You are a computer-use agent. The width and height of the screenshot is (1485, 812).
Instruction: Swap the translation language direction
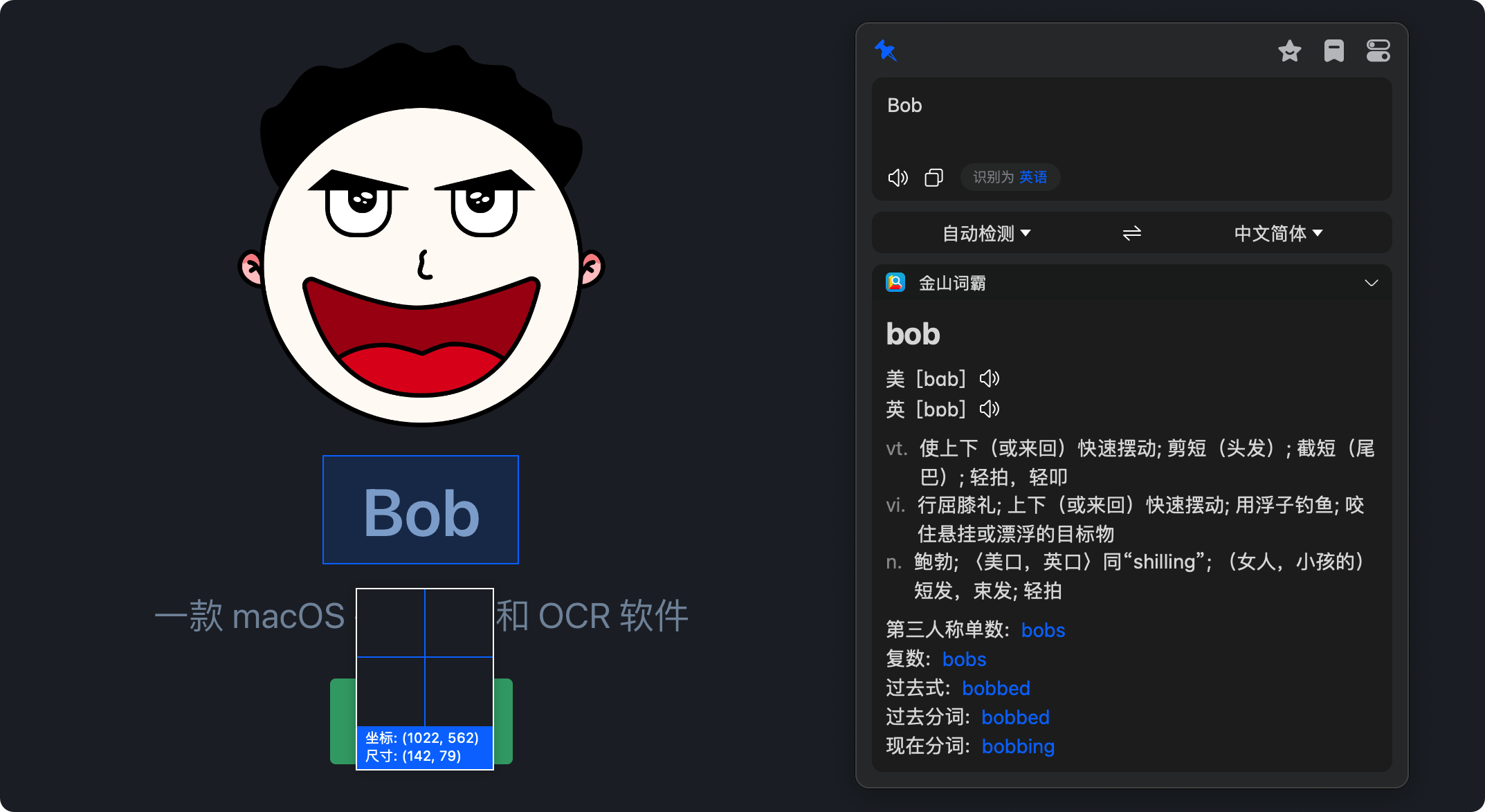click(1131, 232)
